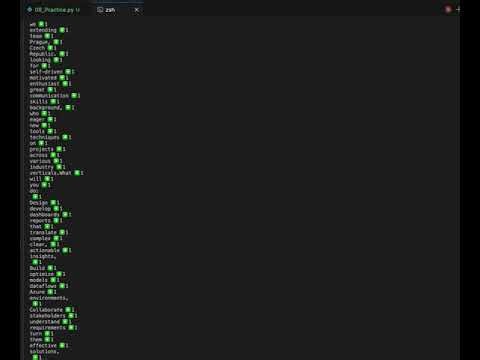Click the "Build" output line

pyautogui.click(x=43, y=268)
